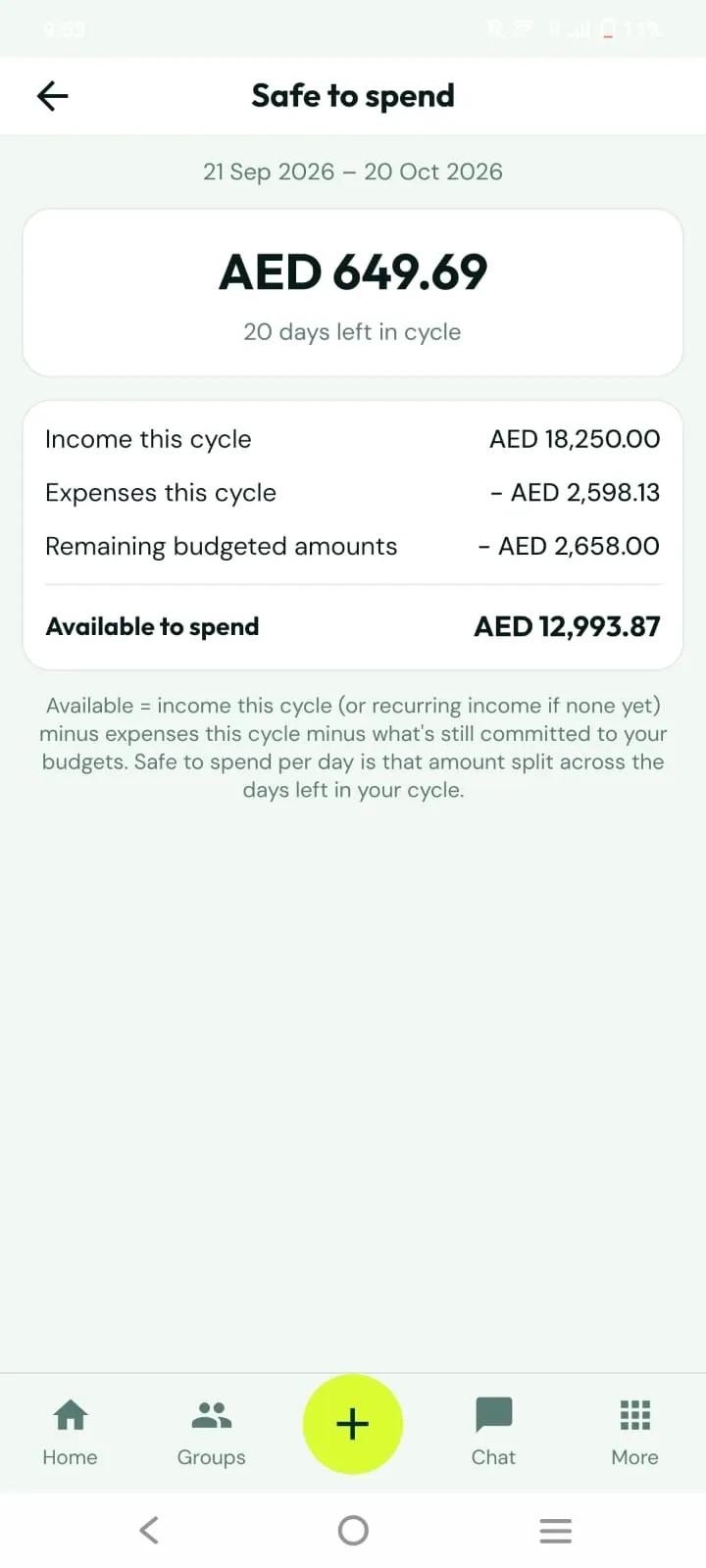Tap the Android back navigation chevron
The height and width of the screenshot is (1568, 706).
click(149, 1530)
